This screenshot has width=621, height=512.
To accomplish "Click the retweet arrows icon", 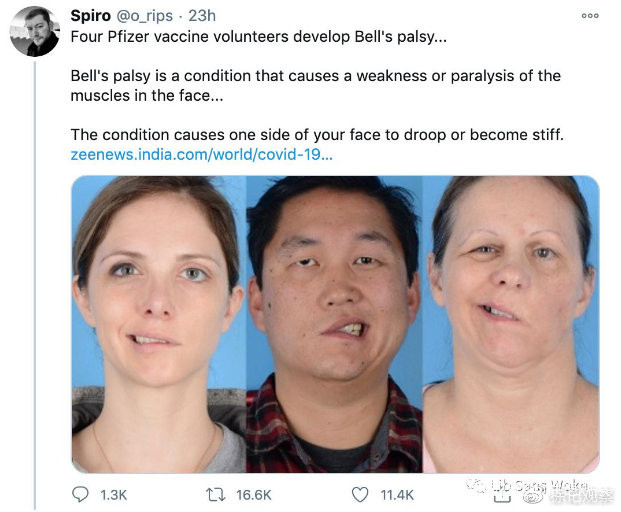I will point(216,495).
